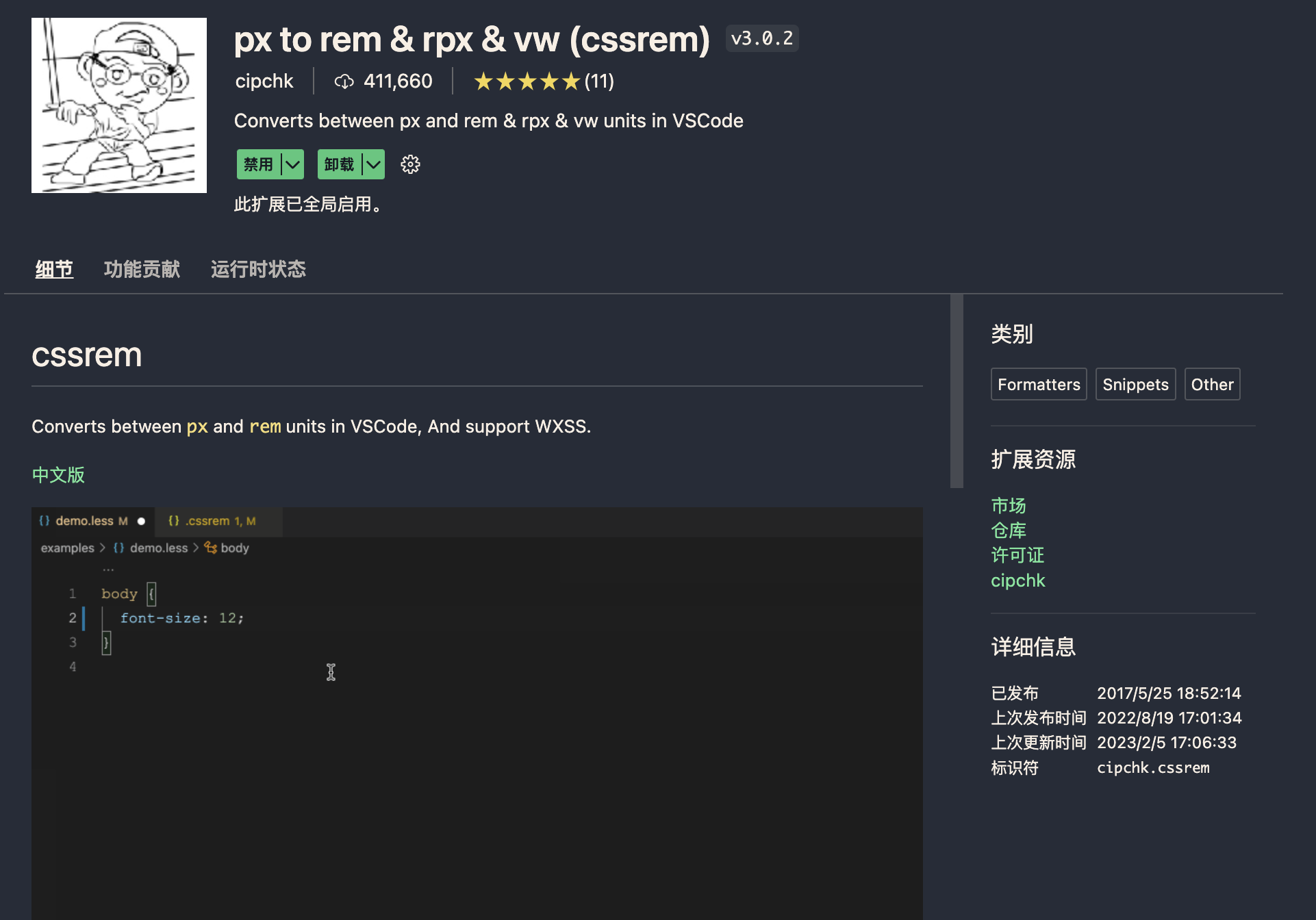The width and height of the screenshot is (1316, 920).
Task: Switch to the 细节 tab
Action: 54,269
